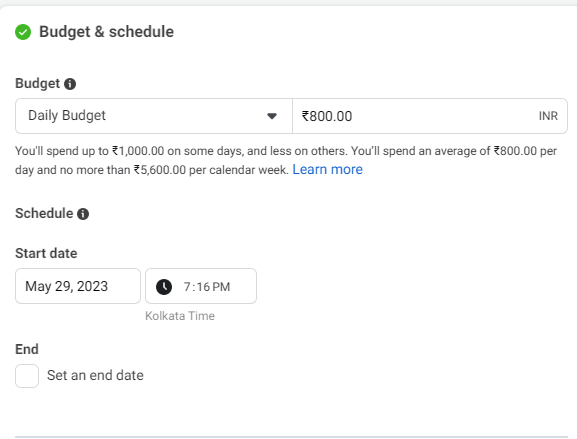
Task: Click the Kolkata Time timezone label
Action: [x=180, y=316]
